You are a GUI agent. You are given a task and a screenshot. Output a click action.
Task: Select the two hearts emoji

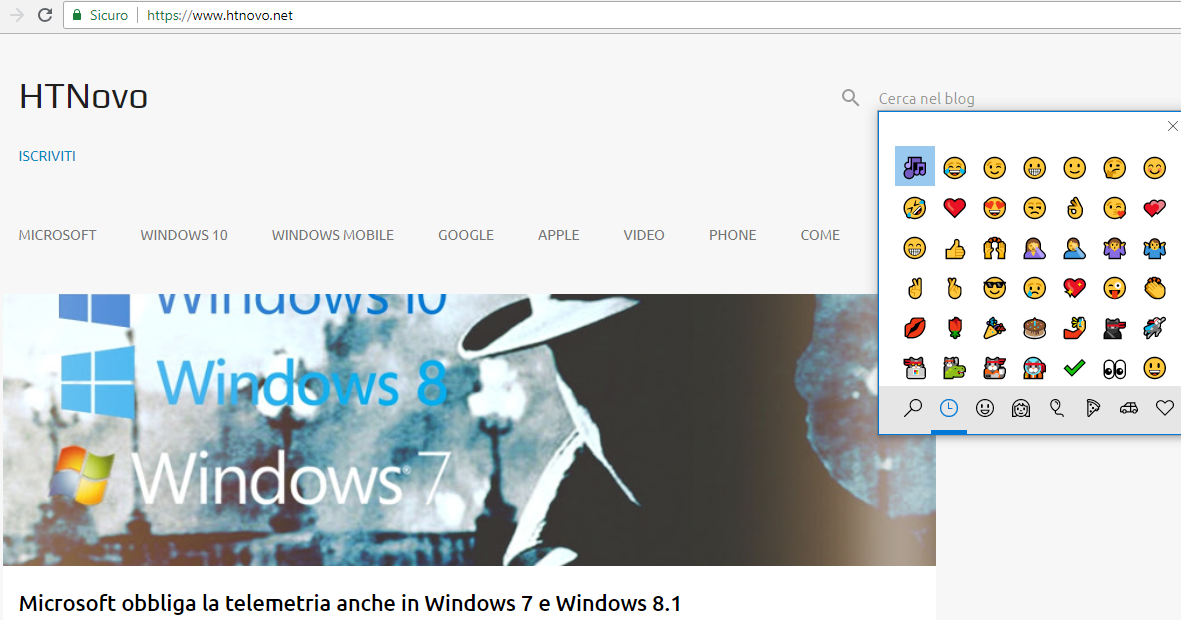[1154, 207]
